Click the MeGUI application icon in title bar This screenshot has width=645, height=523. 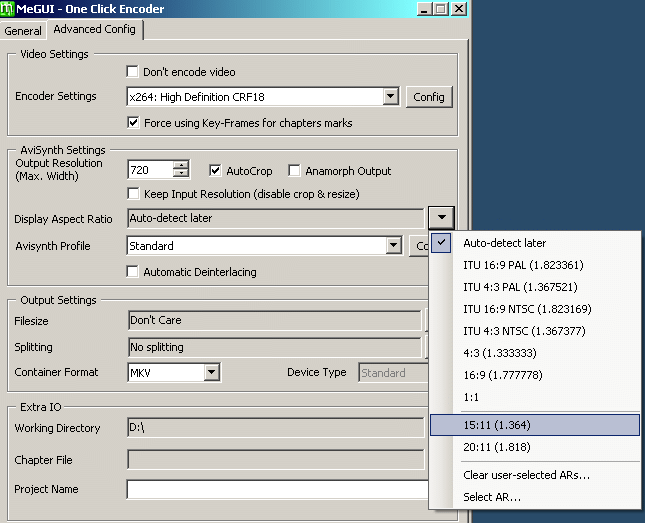[x=7, y=9]
